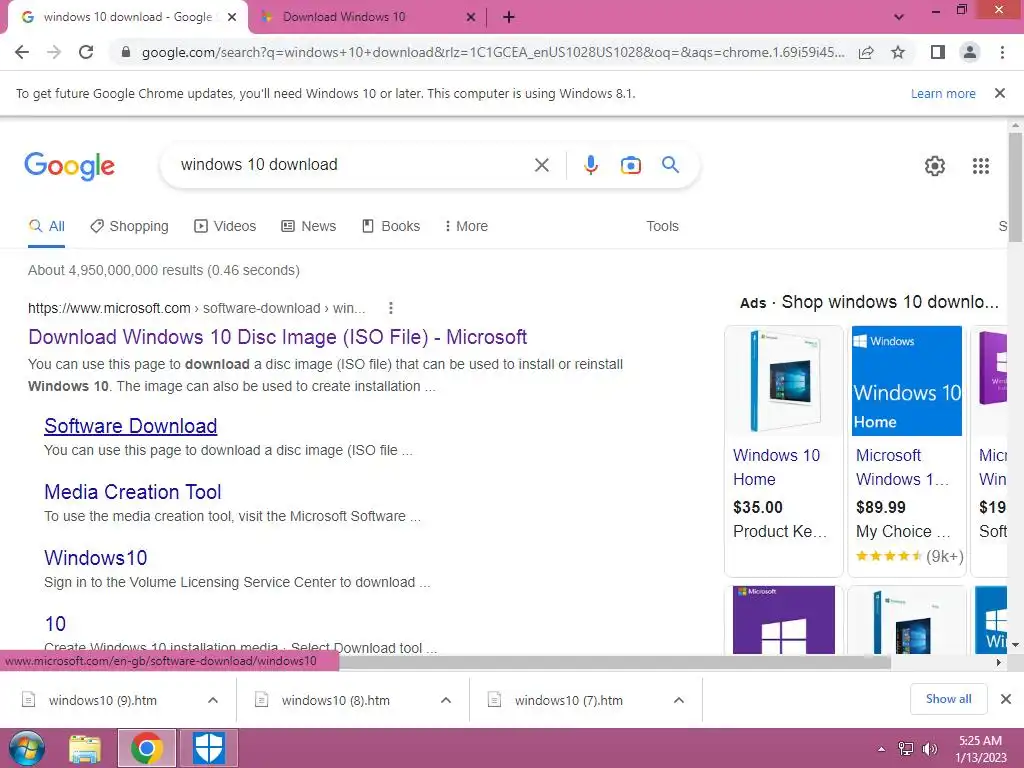The image size is (1024, 768).
Task: Click Show all downloads button
Action: 948,699
